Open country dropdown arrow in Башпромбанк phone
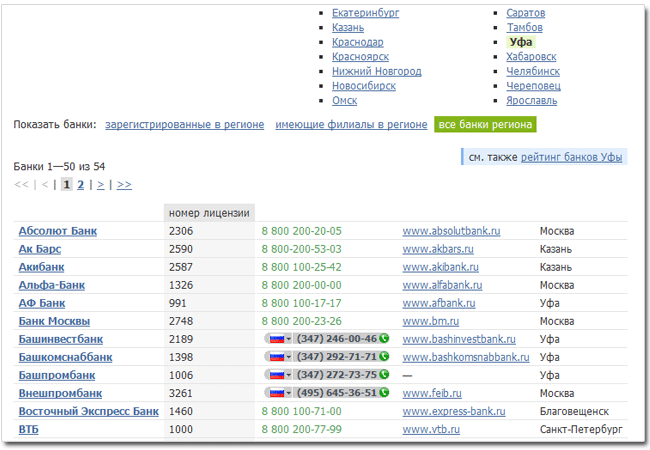Viewport: 650px width, 450px height. (x=289, y=375)
